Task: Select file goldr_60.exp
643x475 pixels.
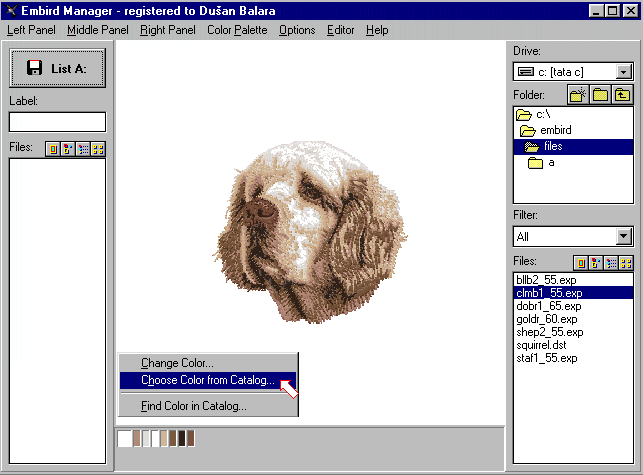Action: click(573, 319)
